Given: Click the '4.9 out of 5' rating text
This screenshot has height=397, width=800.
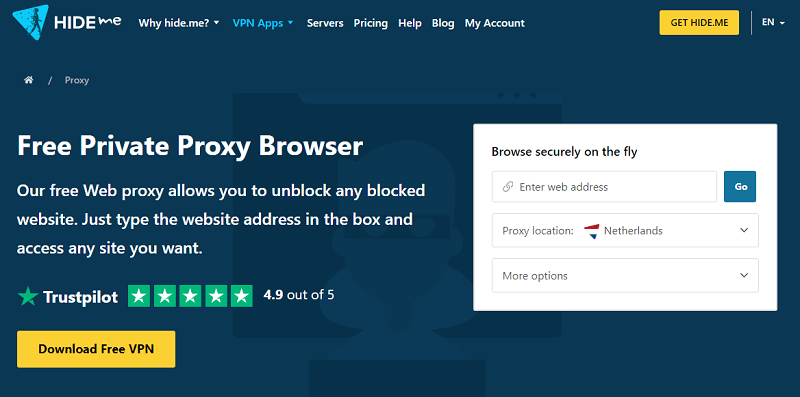Looking at the screenshot, I should 299,294.
